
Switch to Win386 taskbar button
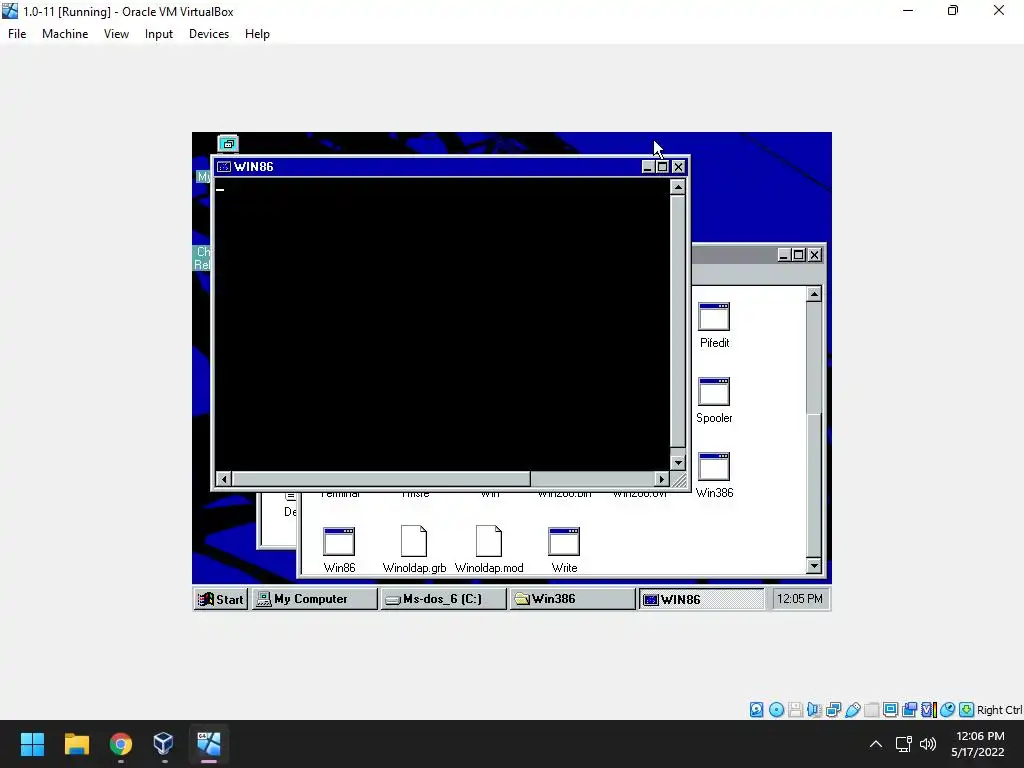(x=572, y=599)
